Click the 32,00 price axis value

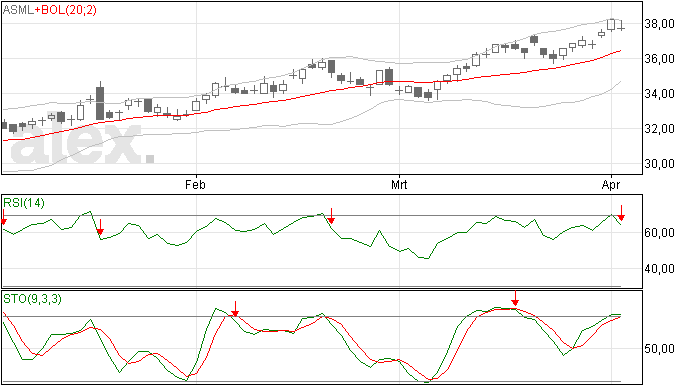[x=659, y=129]
